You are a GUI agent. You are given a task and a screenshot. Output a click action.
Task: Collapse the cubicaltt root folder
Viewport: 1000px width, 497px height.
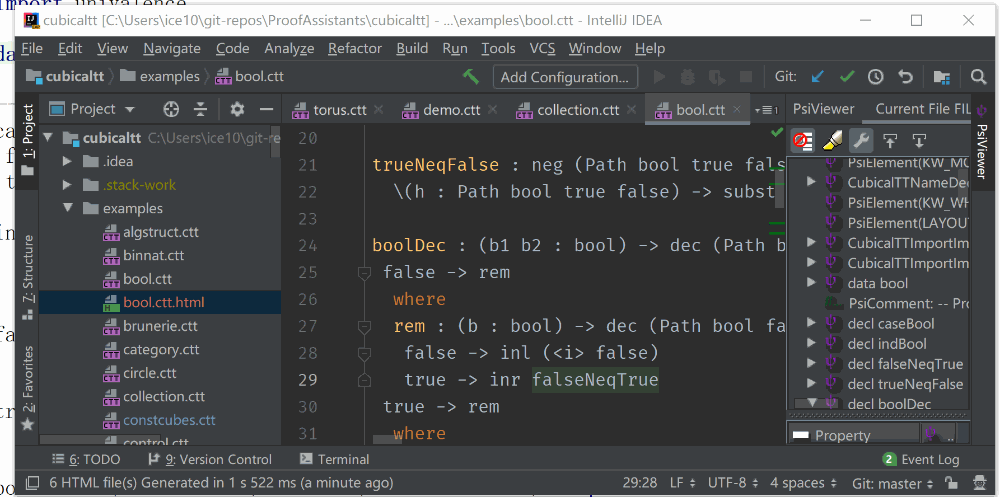tap(48, 138)
